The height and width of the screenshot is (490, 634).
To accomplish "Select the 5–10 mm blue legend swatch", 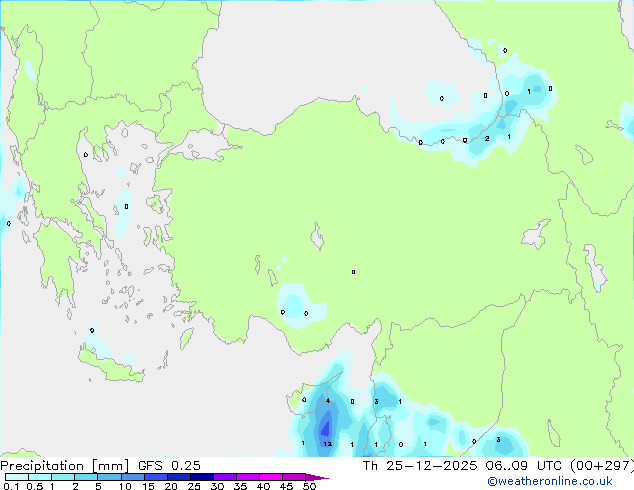I will [x=110, y=477].
